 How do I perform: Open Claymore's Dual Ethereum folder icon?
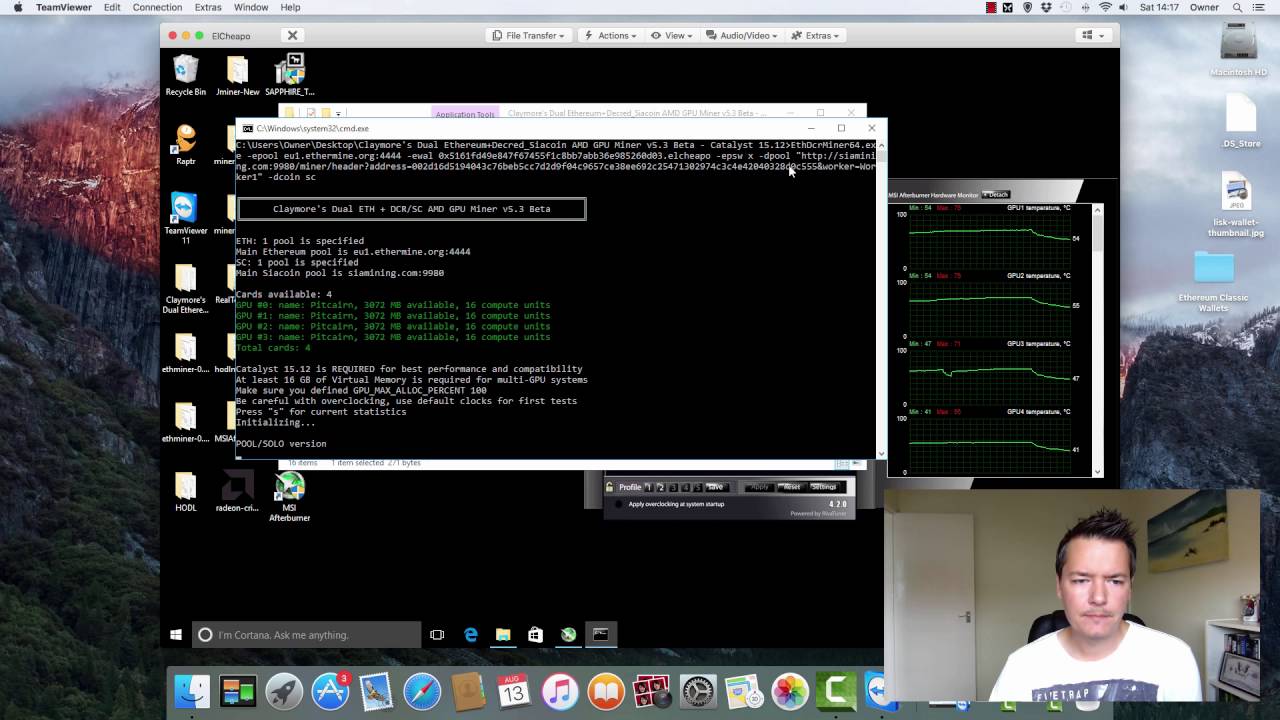[x=186, y=290]
